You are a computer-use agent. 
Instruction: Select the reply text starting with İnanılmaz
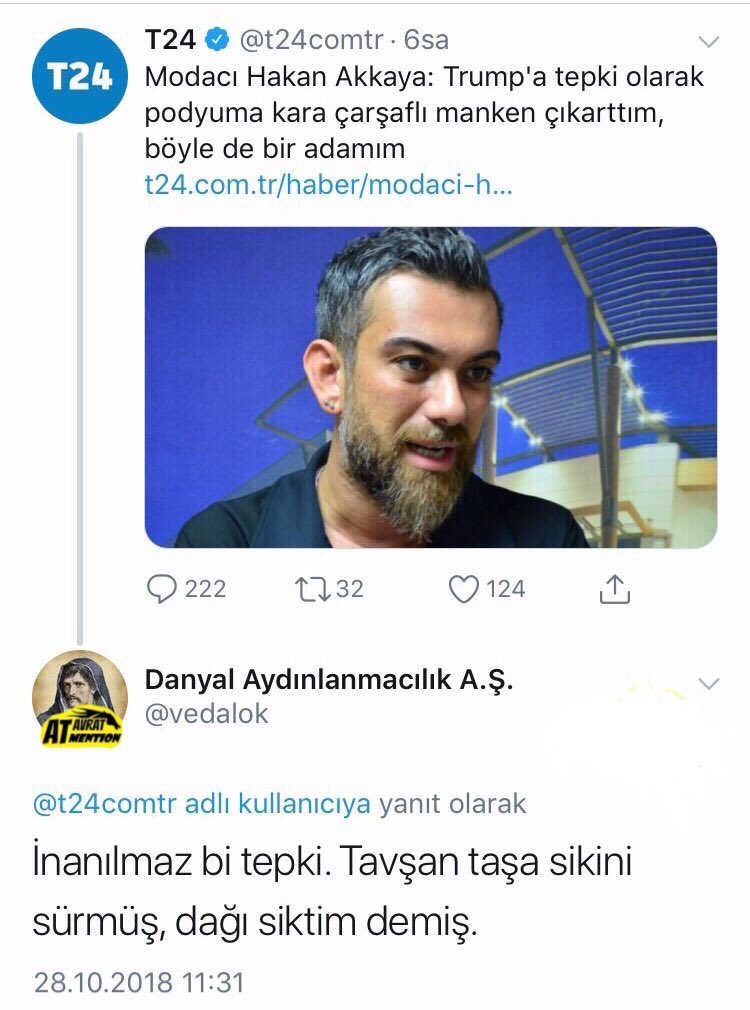(x=332, y=892)
